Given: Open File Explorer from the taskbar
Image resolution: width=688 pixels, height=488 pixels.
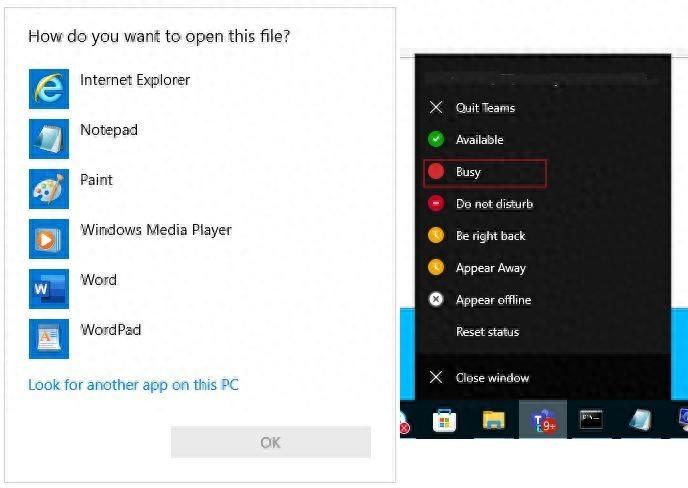Looking at the screenshot, I should click(x=494, y=421).
